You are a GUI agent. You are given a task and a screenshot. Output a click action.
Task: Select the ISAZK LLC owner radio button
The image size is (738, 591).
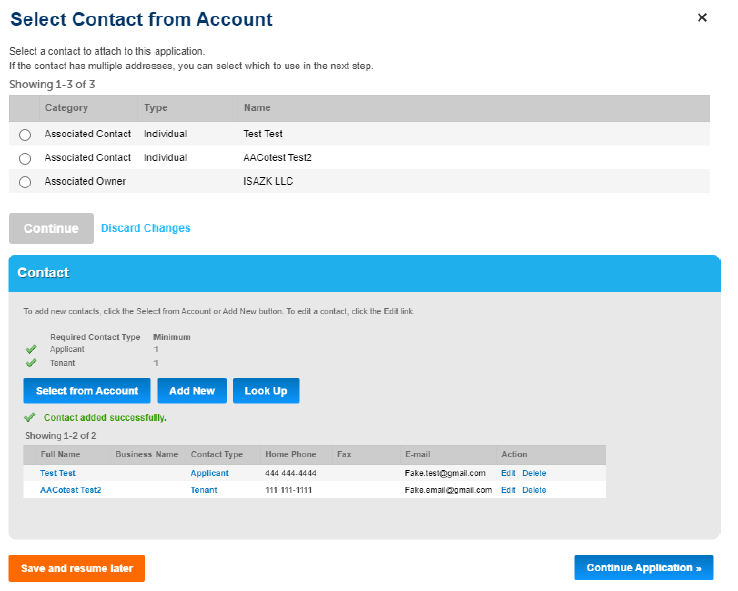25,183
